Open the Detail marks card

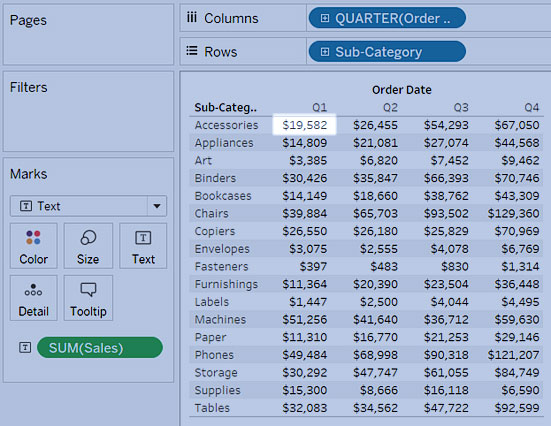(33, 298)
